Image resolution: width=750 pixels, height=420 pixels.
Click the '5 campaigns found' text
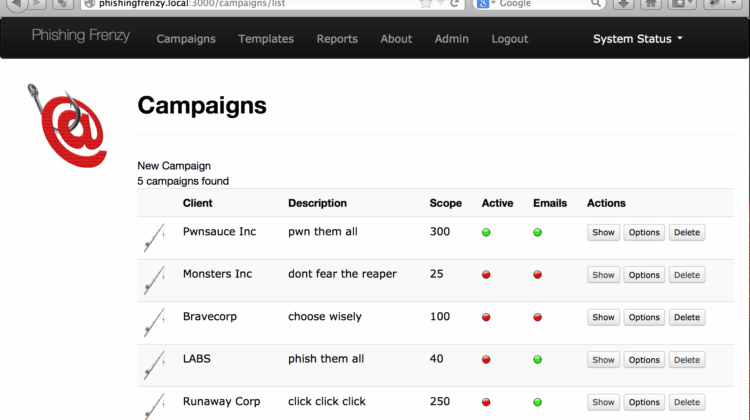183,181
